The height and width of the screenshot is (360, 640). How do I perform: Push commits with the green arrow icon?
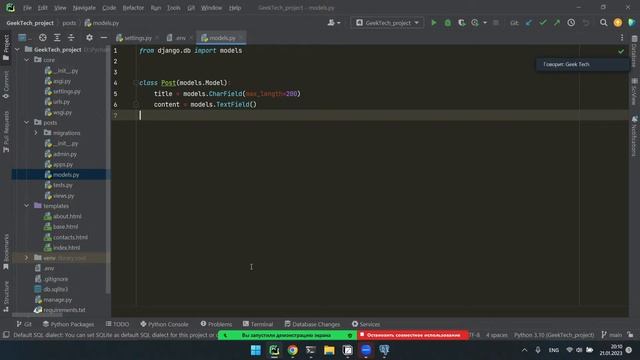tap(557, 23)
